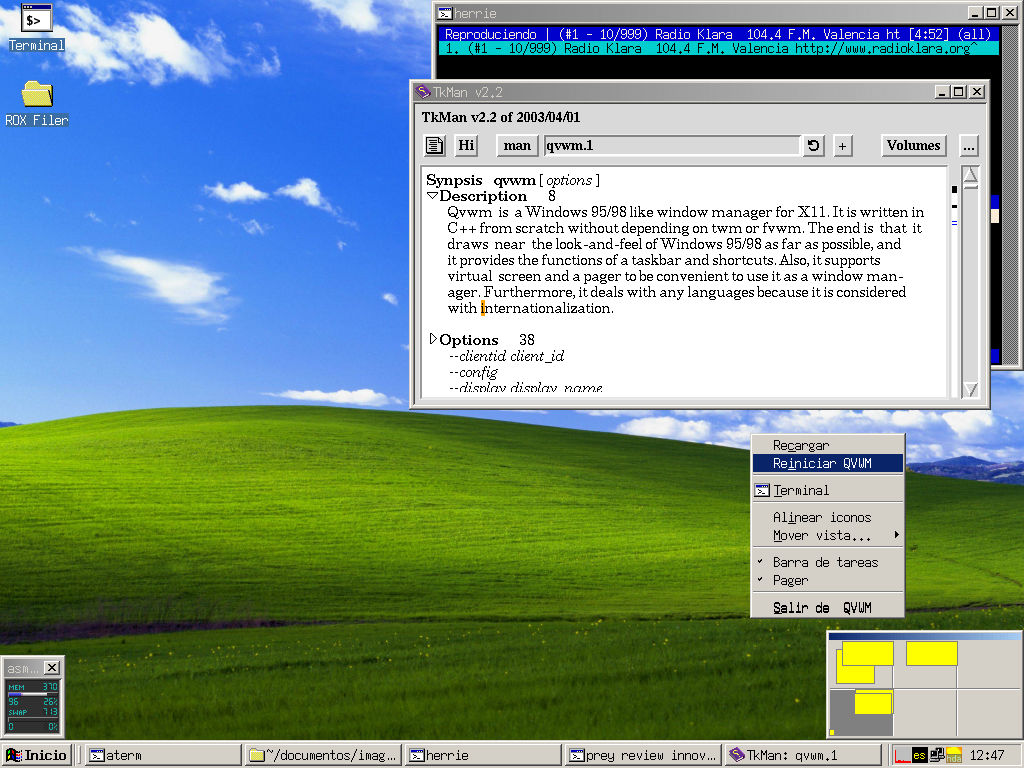Click the herrie window title bar icon
The height and width of the screenshot is (768, 1024).
pos(445,13)
